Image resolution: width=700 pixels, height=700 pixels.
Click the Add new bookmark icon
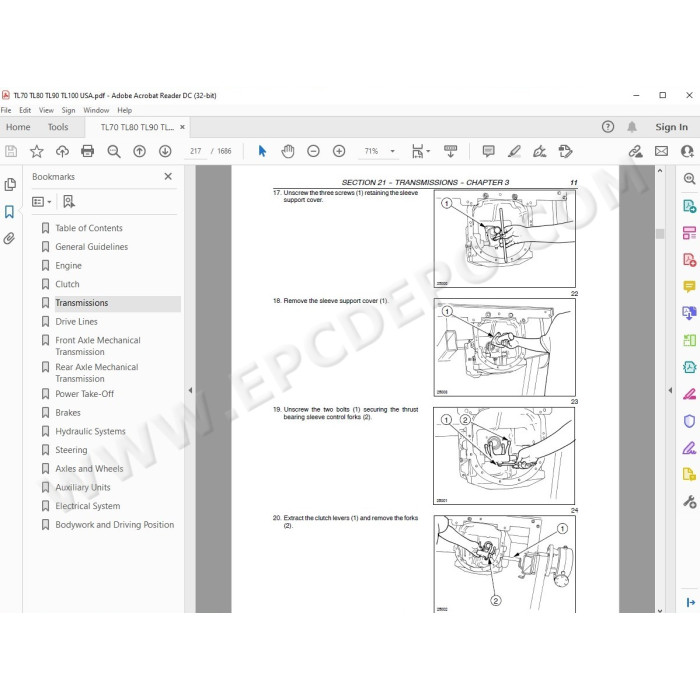(69, 202)
